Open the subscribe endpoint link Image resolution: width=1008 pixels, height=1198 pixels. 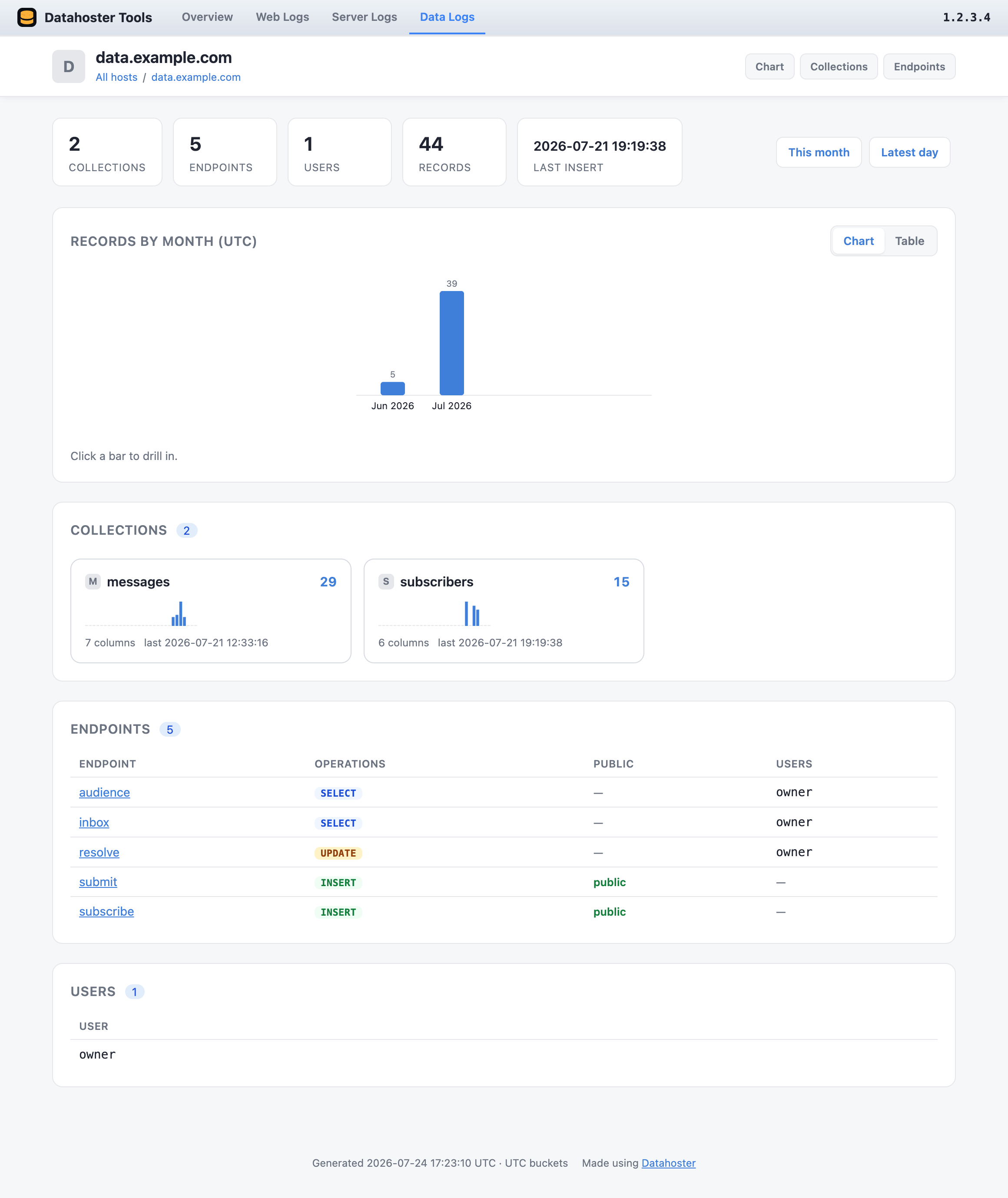pyautogui.click(x=106, y=911)
